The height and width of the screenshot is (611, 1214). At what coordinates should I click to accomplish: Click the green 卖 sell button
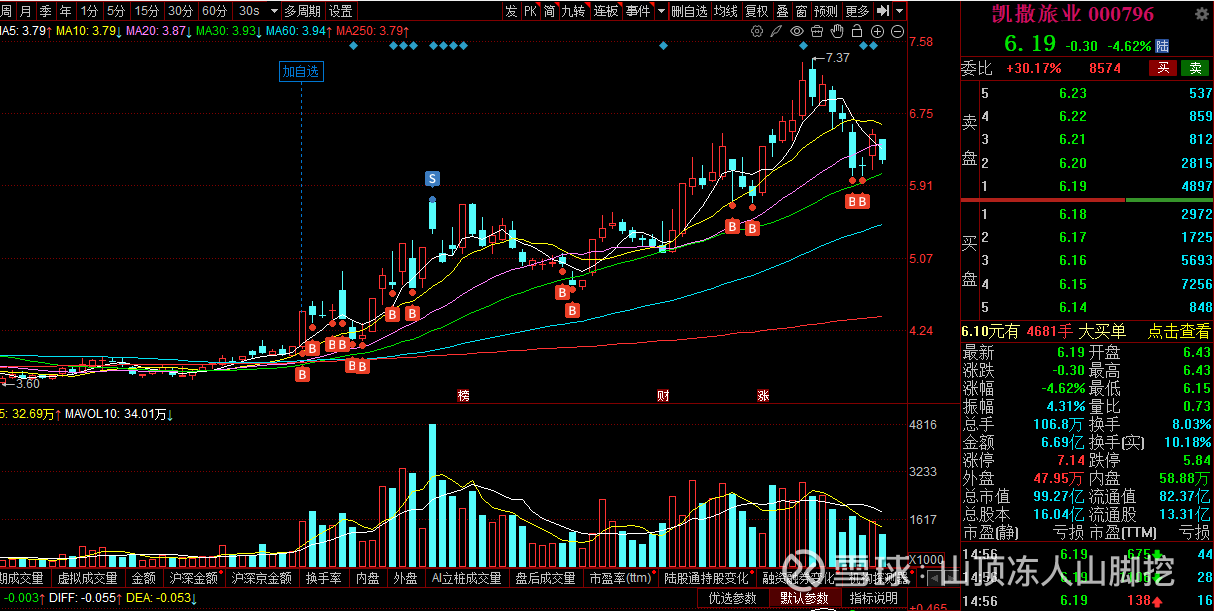tap(1194, 68)
